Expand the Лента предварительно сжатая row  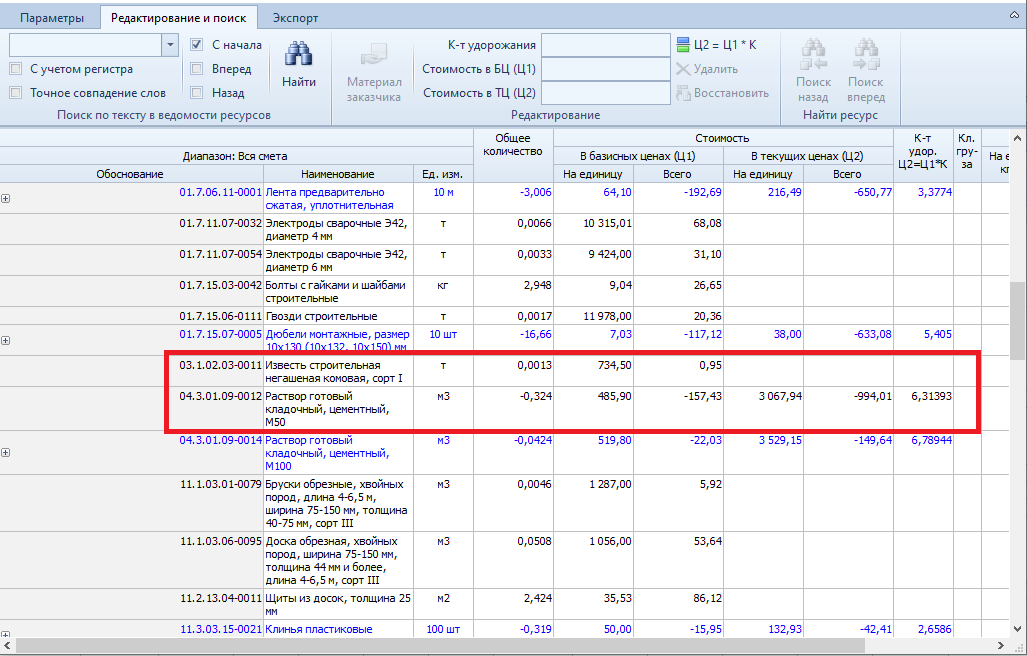coord(6,198)
